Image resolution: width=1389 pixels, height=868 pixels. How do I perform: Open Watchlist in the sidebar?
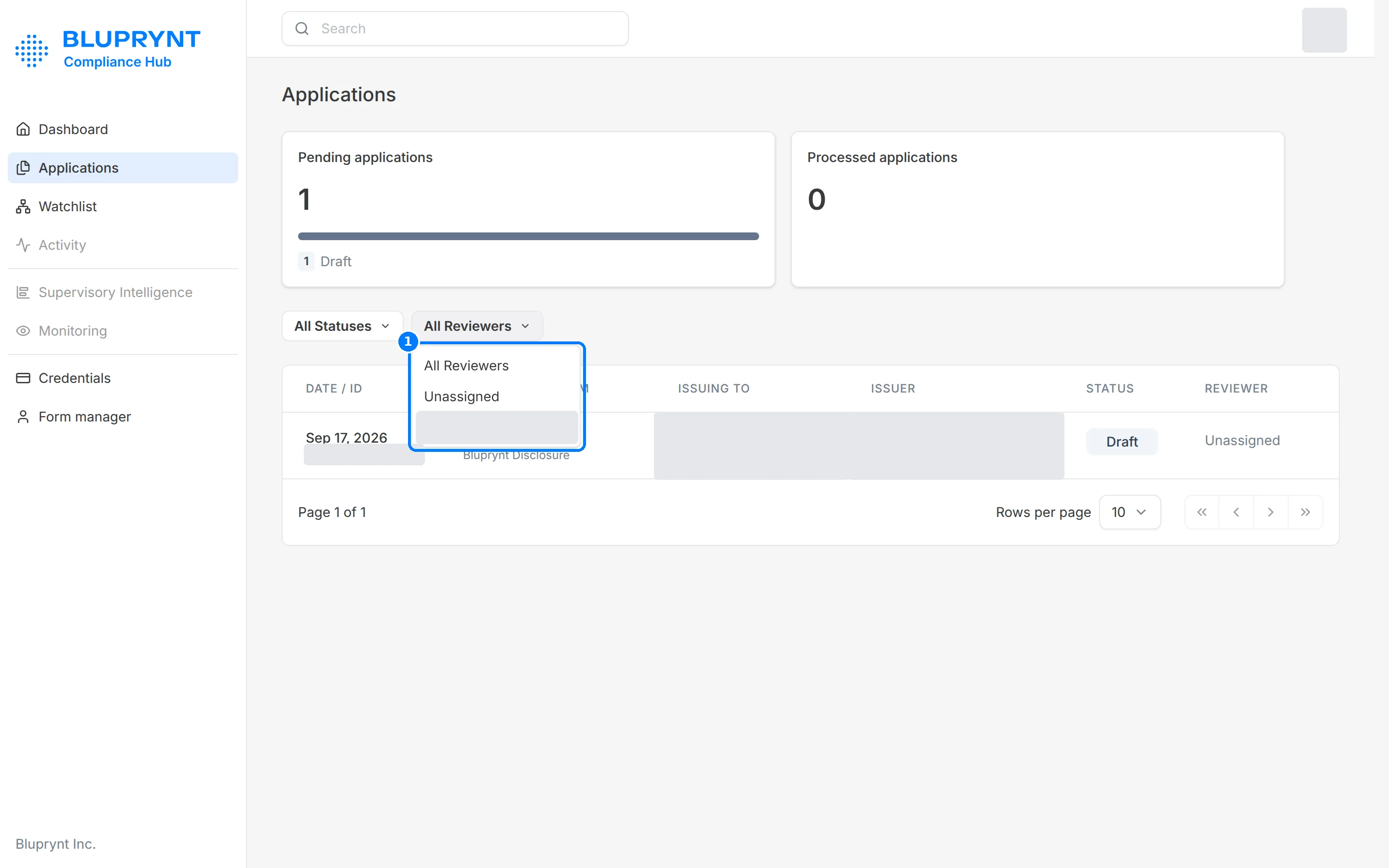click(123, 206)
